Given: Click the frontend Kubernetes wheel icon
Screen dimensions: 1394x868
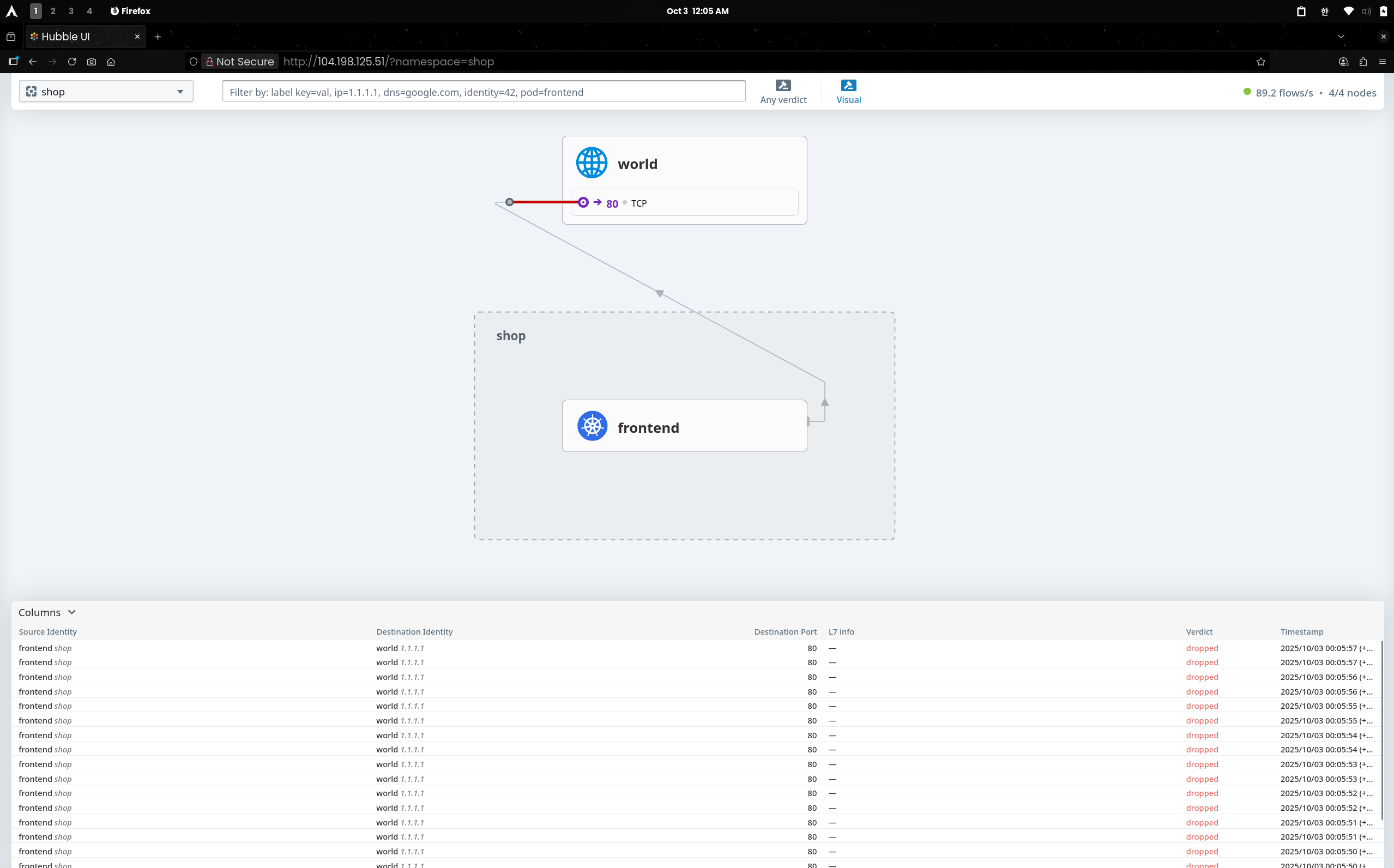Looking at the screenshot, I should tap(592, 426).
